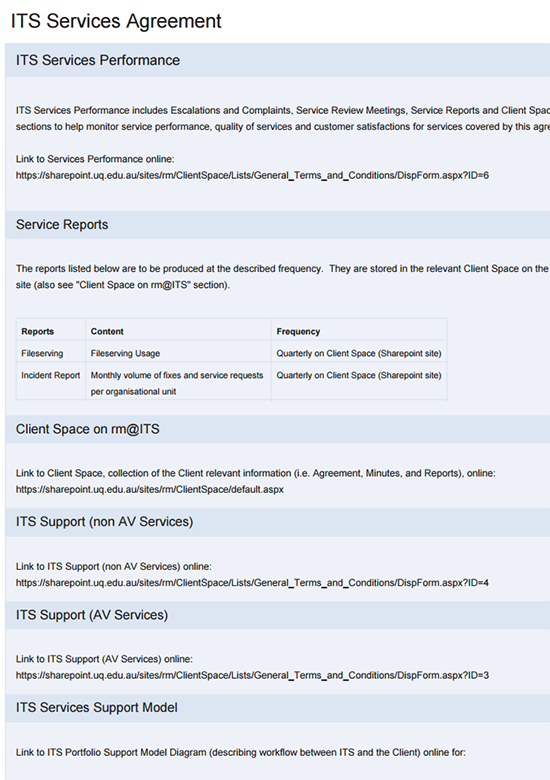Click the ITS Services Performance section header
Viewport: 550px width, 780px height.
[277, 60]
